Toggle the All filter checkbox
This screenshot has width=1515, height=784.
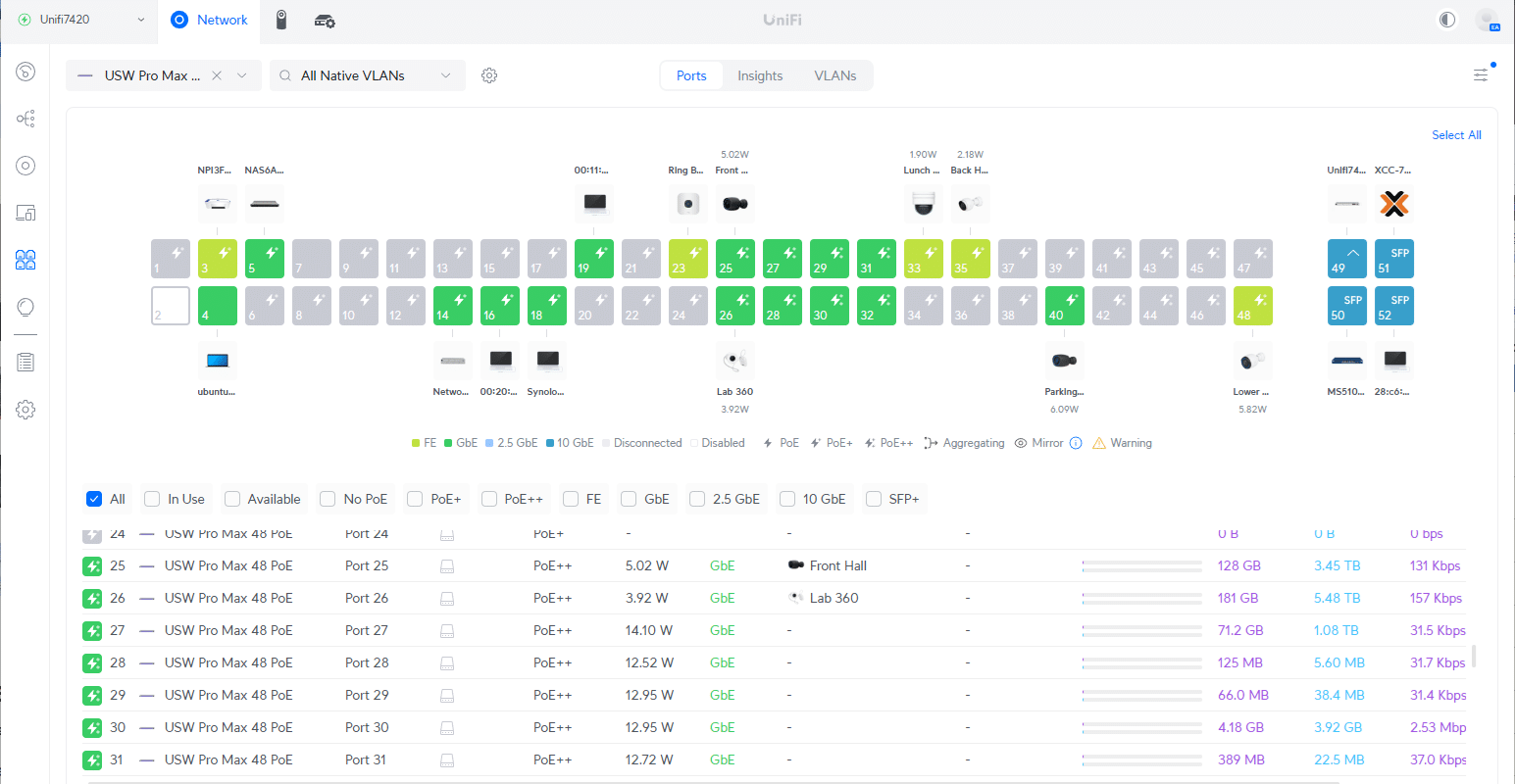coord(94,499)
